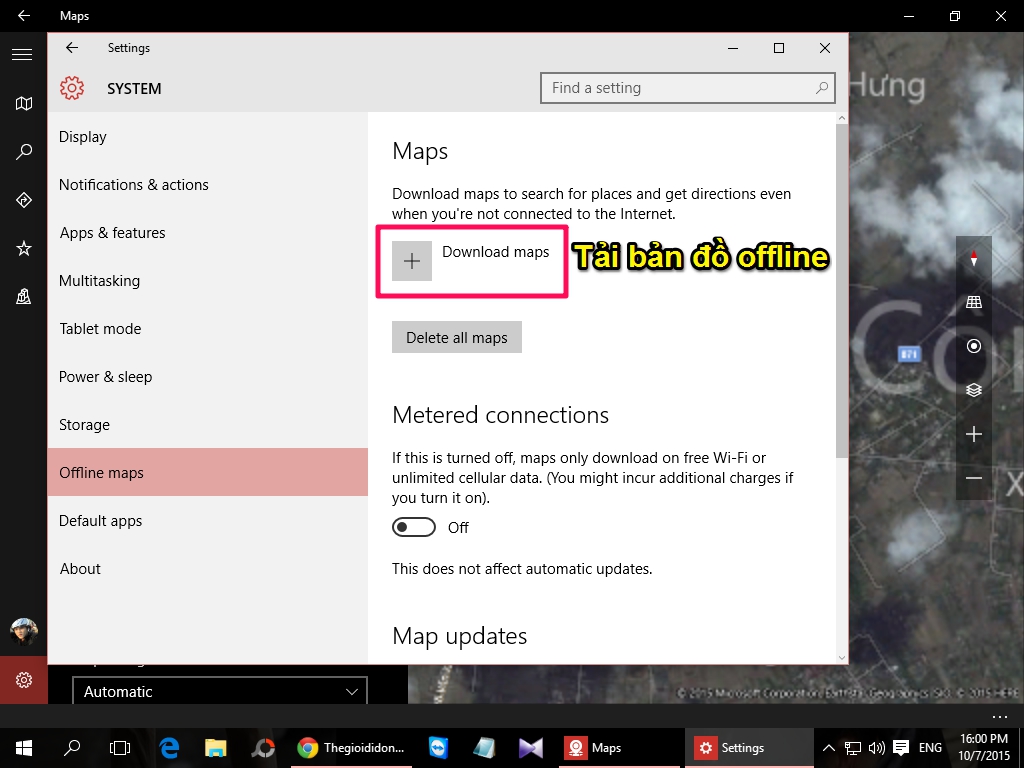Open Maps settings gear in sidebar

coord(24,680)
